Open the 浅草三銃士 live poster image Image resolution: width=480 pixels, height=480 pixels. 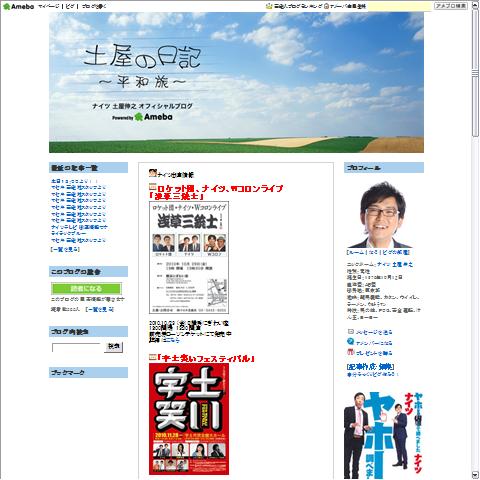pos(189,257)
